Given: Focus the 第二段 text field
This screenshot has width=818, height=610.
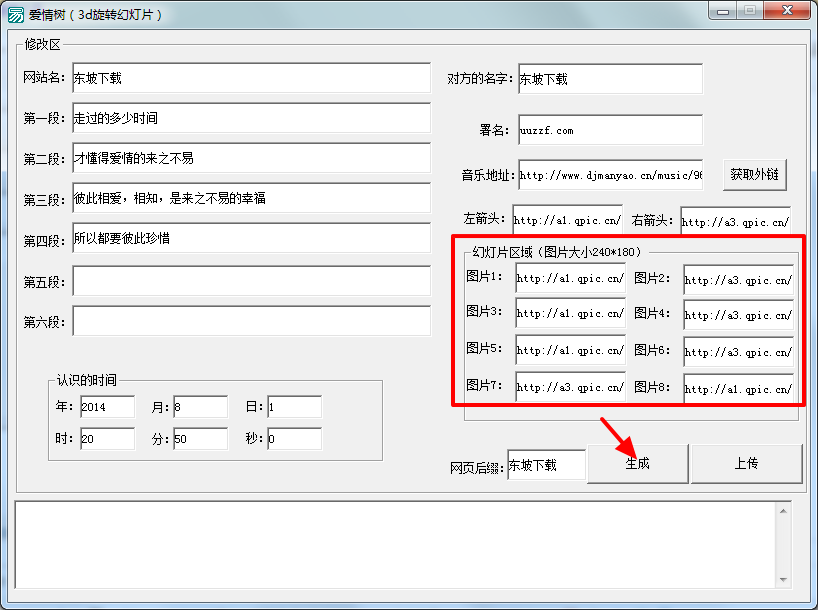Looking at the screenshot, I should tap(251, 158).
